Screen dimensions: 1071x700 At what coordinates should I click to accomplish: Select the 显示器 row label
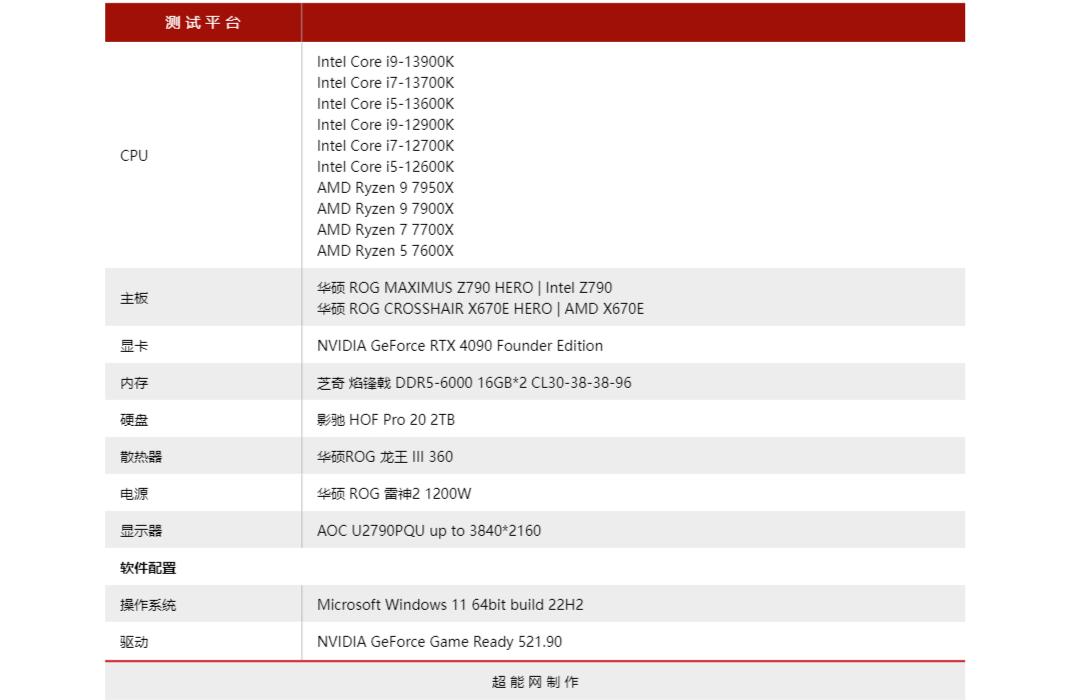pos(141,531)
